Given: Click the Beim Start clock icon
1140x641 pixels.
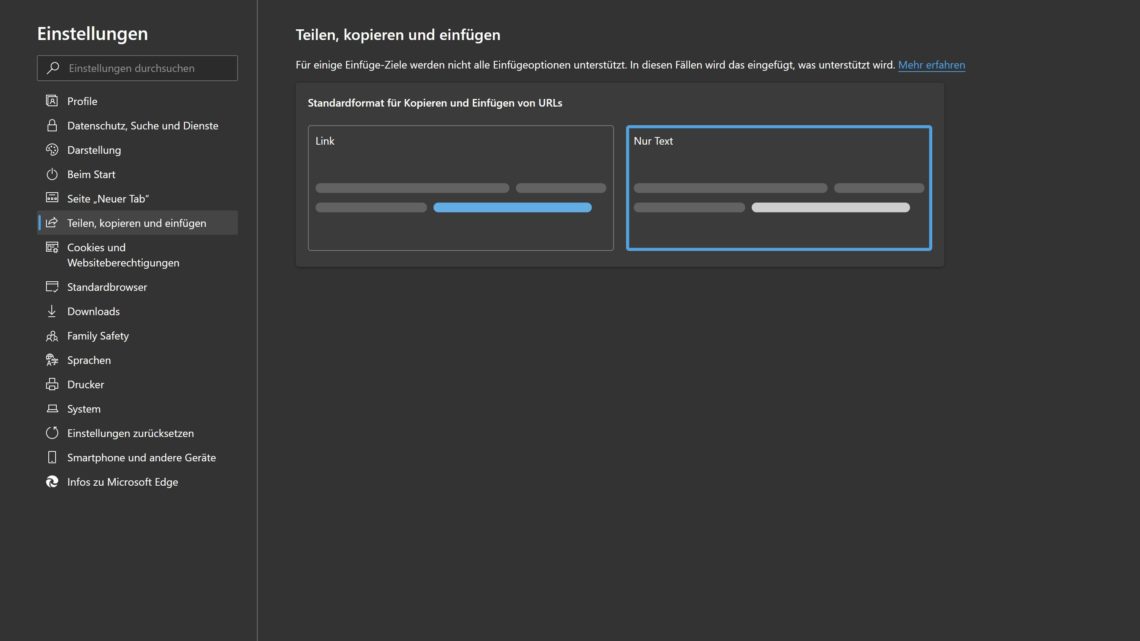Looking at the screenshot, I should (51, 173).
